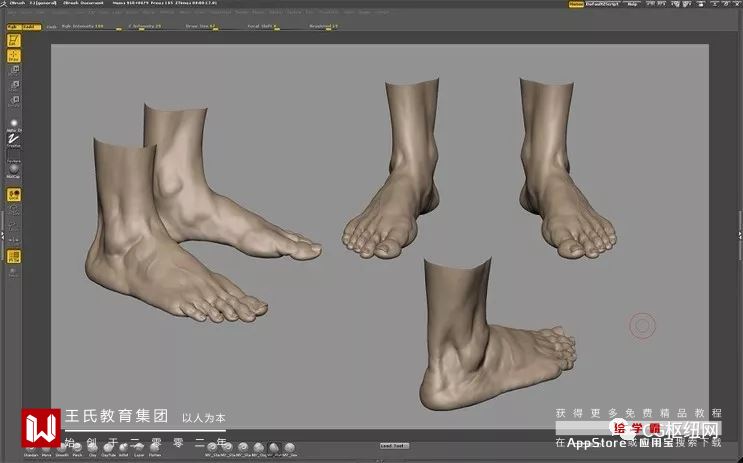Select the Rotate transform tool
Viewport: 743px width, 463px height.
pyautogui.click(x=14, y=100)
